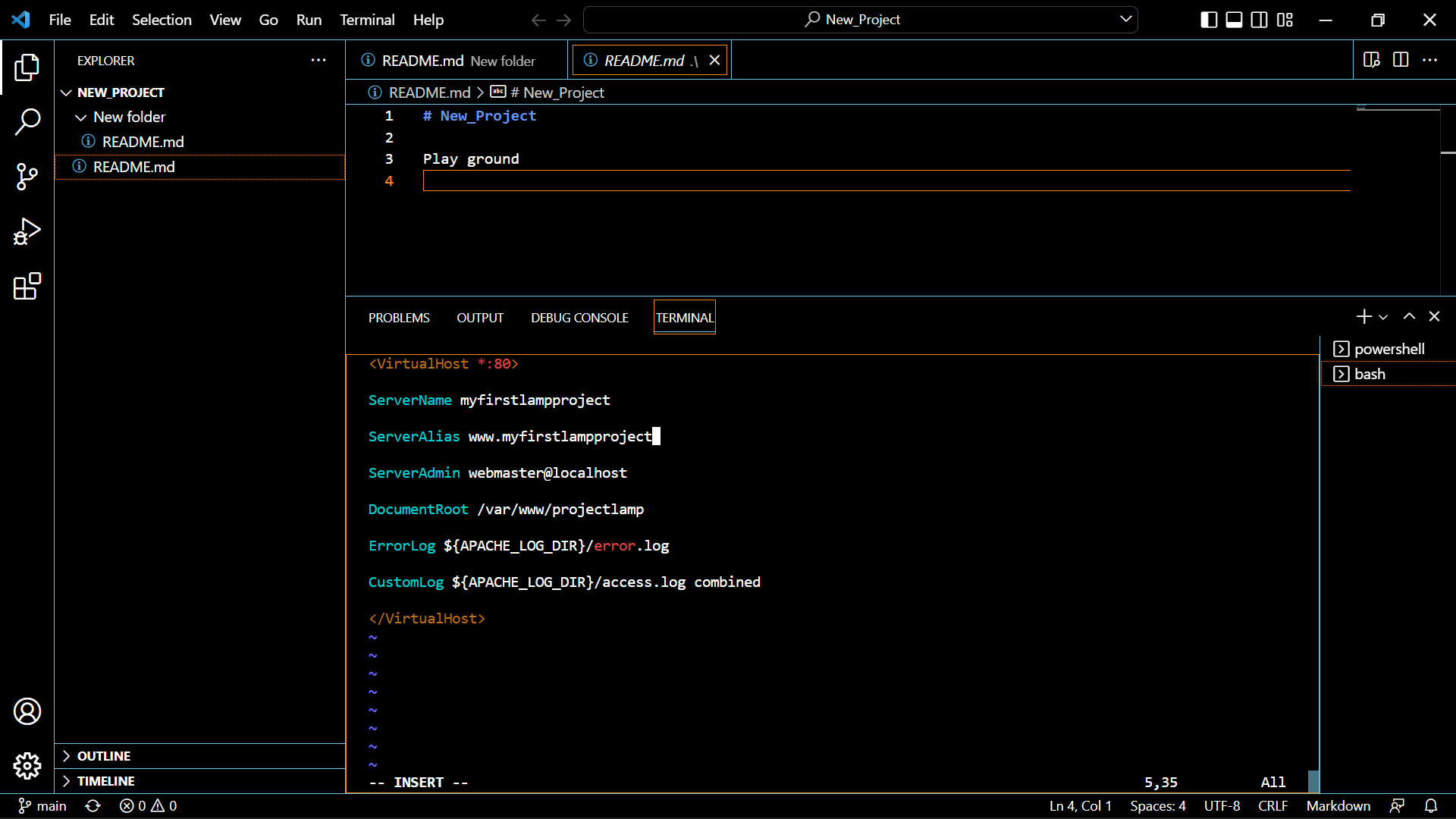Toggle the panel visibility

(1233, 20)
